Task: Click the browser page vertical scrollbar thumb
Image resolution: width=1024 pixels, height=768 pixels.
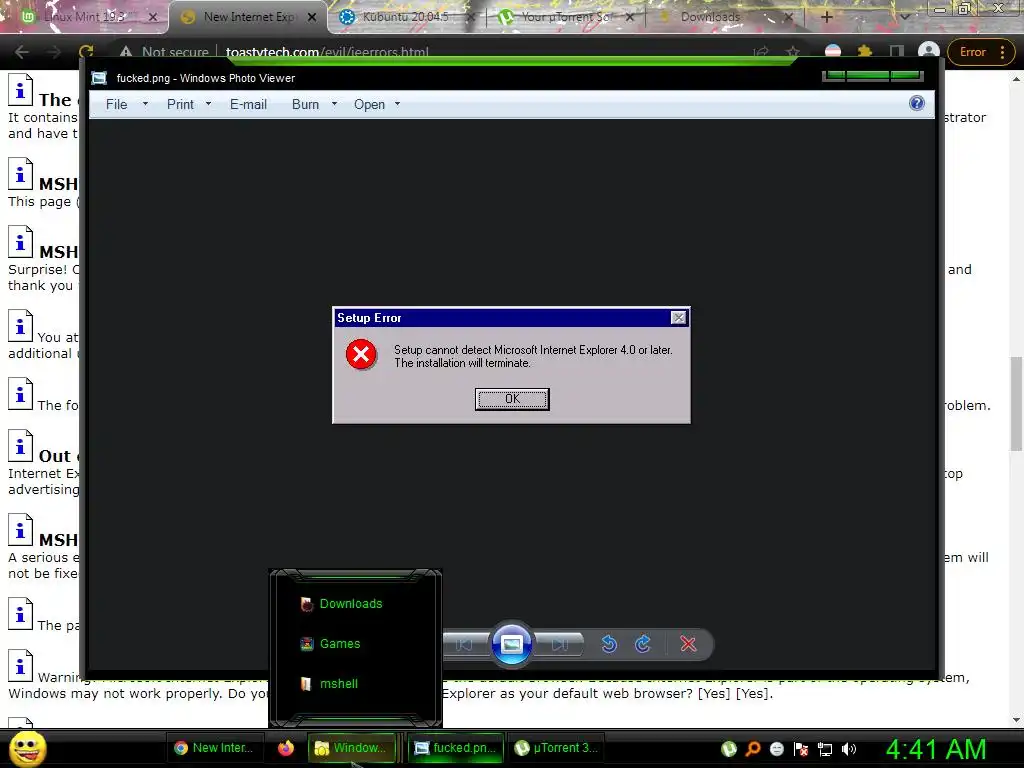Action: pos(1016,403)
